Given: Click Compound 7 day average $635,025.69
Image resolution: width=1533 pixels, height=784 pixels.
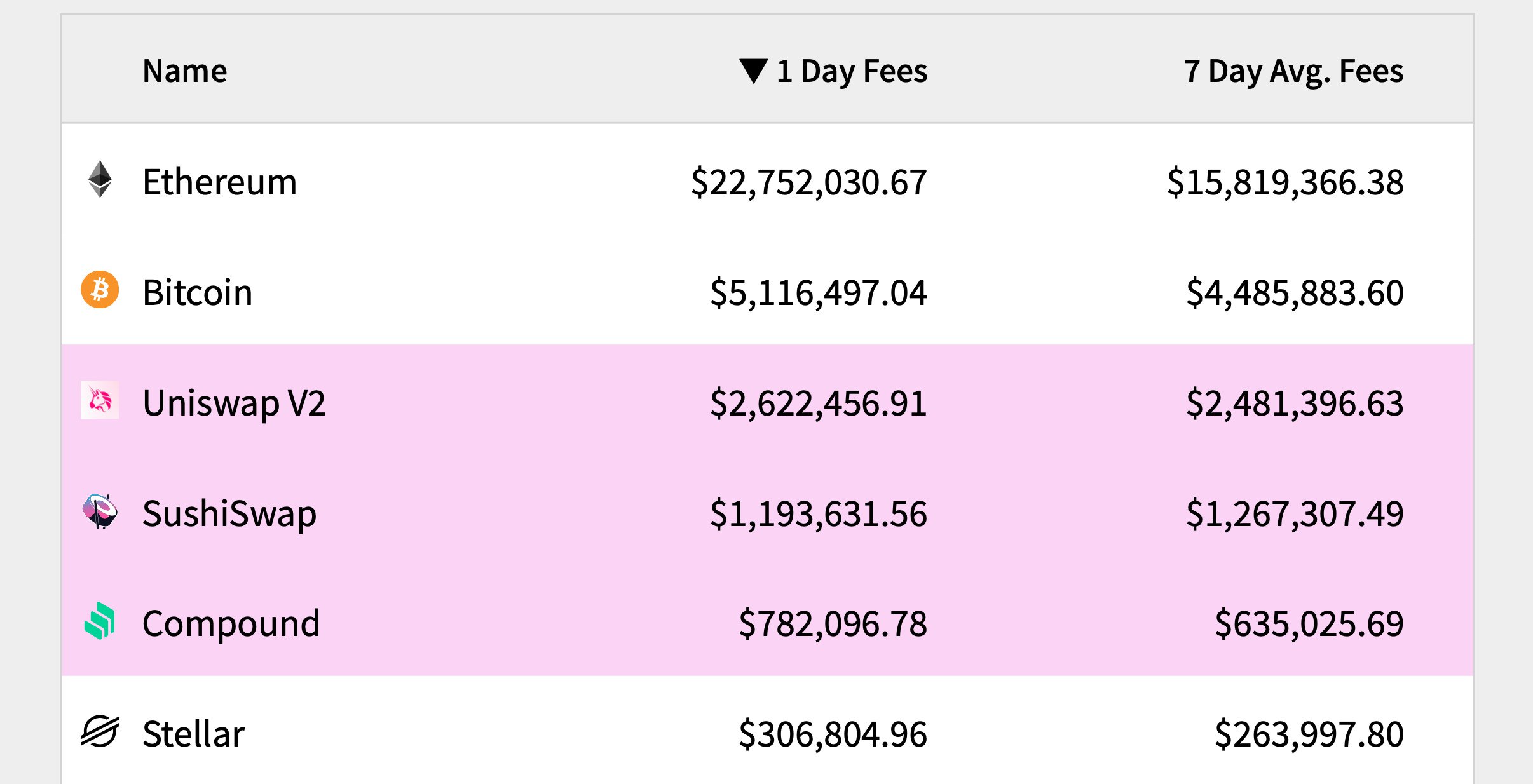Looking at the screenshot, I should click(x=1309, y=624).
